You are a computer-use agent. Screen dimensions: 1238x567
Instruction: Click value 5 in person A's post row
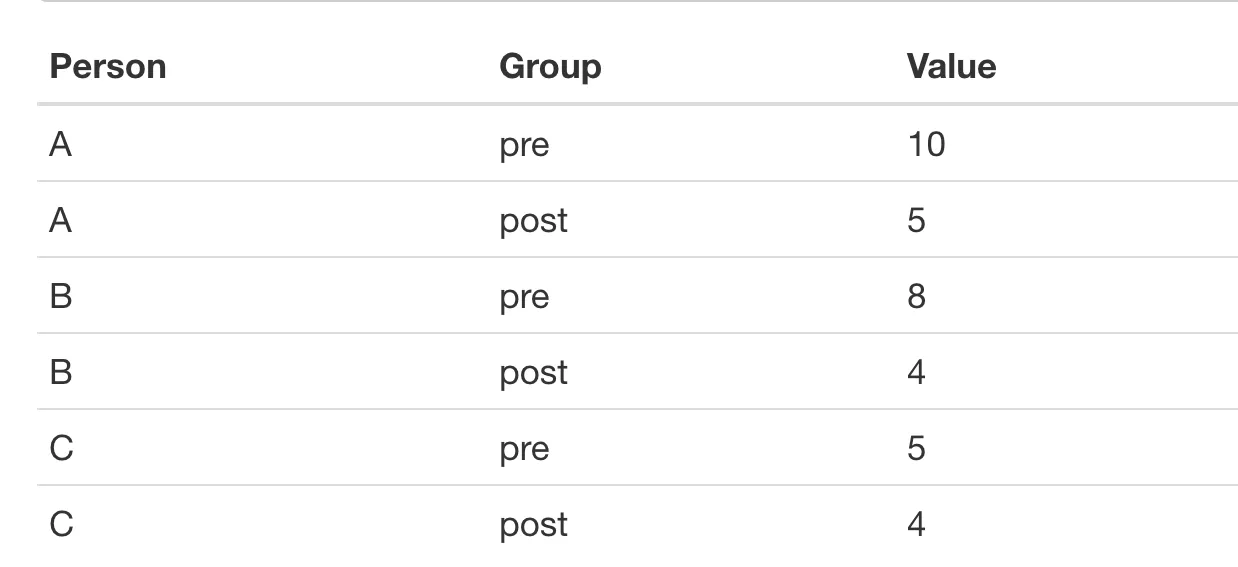coord(916,221)
